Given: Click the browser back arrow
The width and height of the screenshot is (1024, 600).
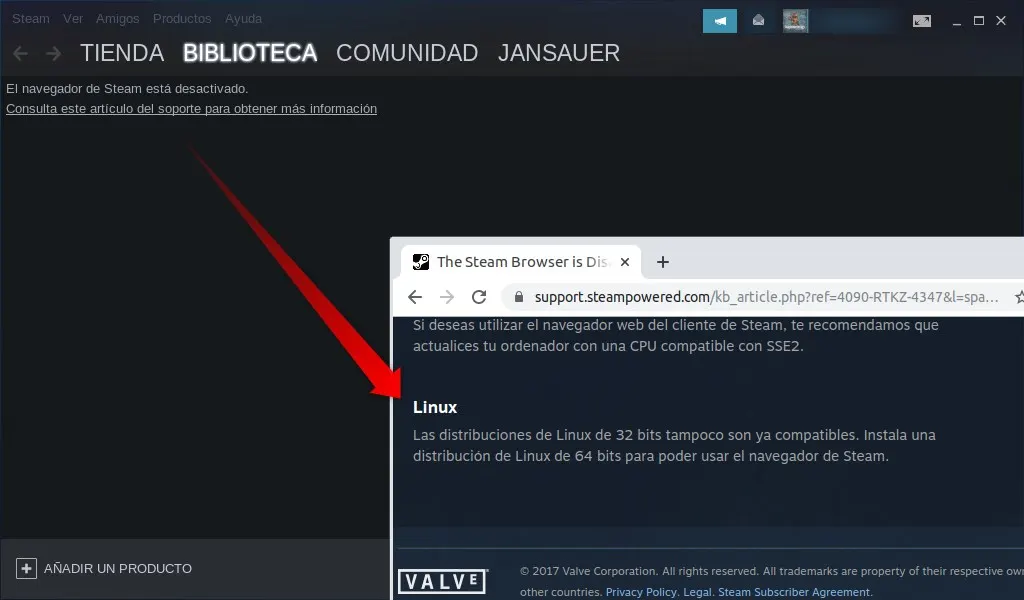Looking at the screenshot, I should (x=415, y=297).
